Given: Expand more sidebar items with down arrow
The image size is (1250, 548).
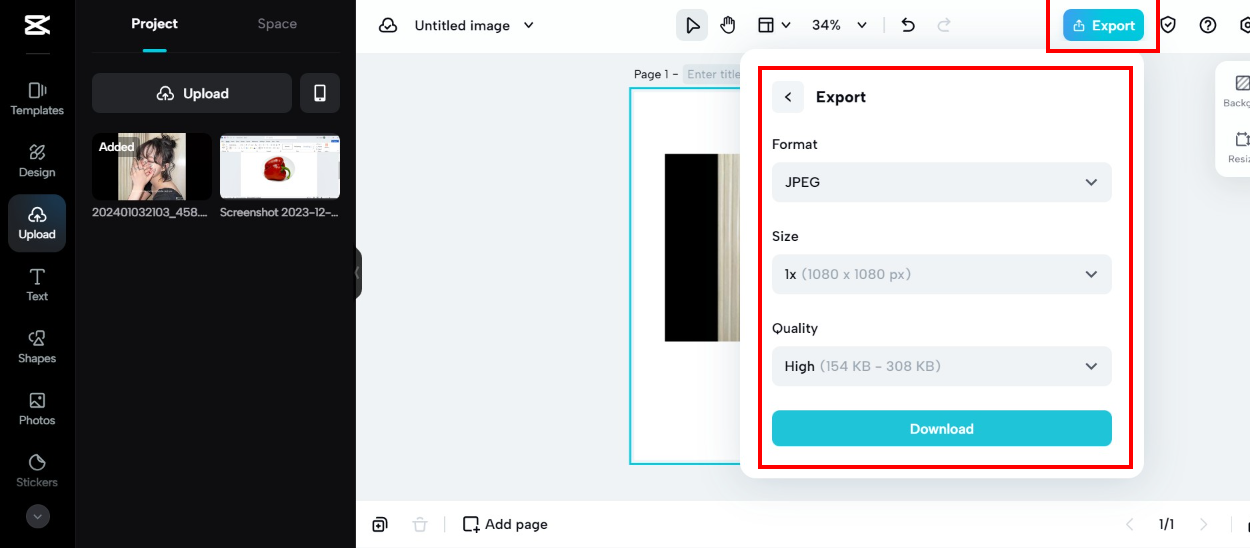Looking at the screenshot, I should [37, 517].
